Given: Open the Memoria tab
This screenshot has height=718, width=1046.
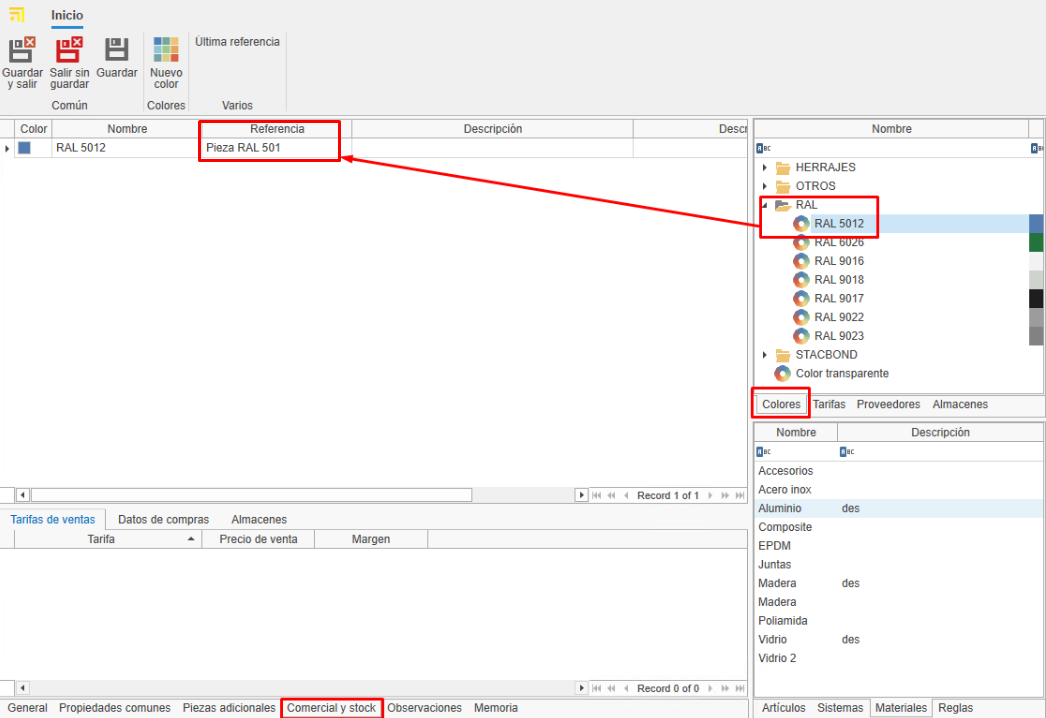Looking at the screenshot, I should (496, 708).
